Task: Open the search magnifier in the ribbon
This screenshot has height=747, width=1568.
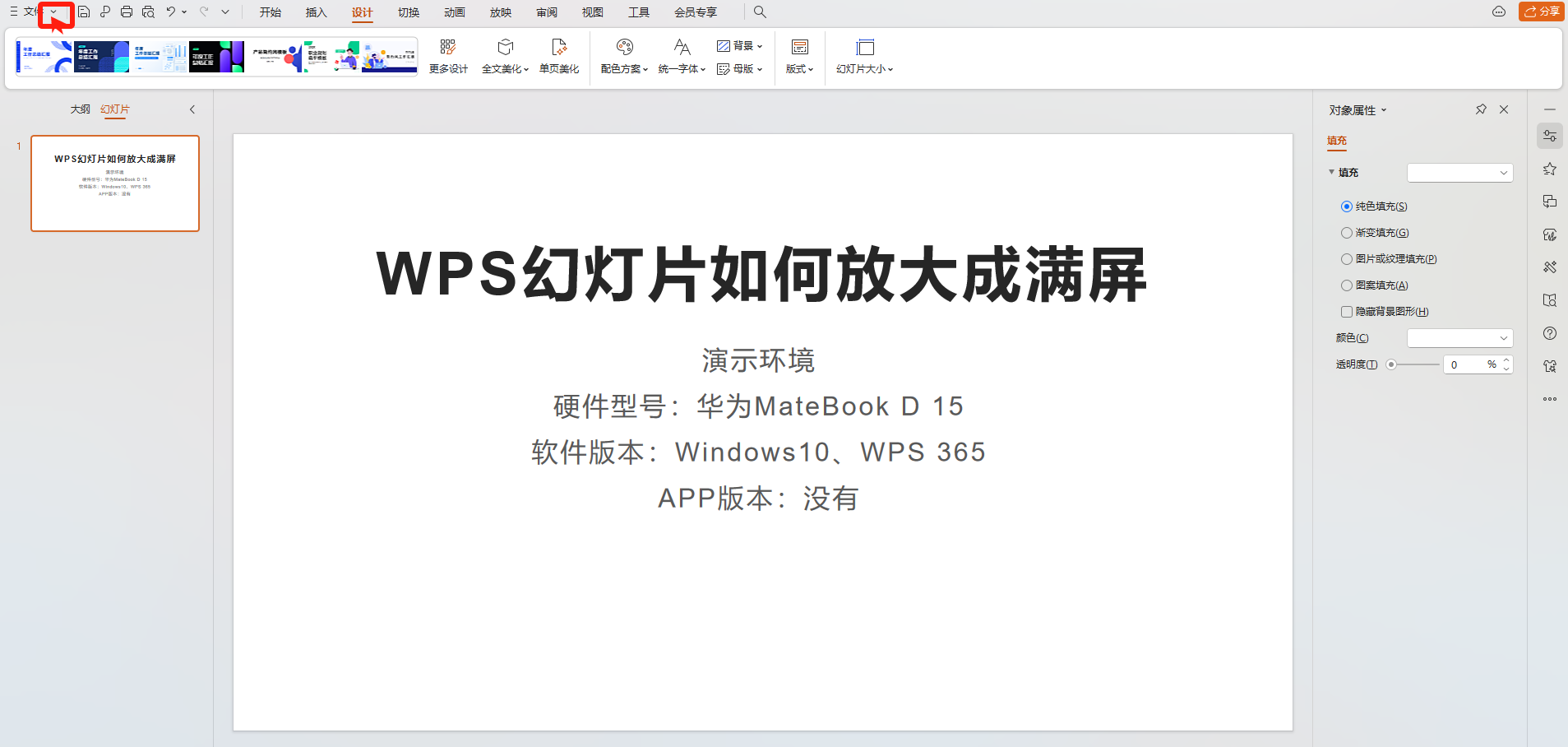Action: 760,12
